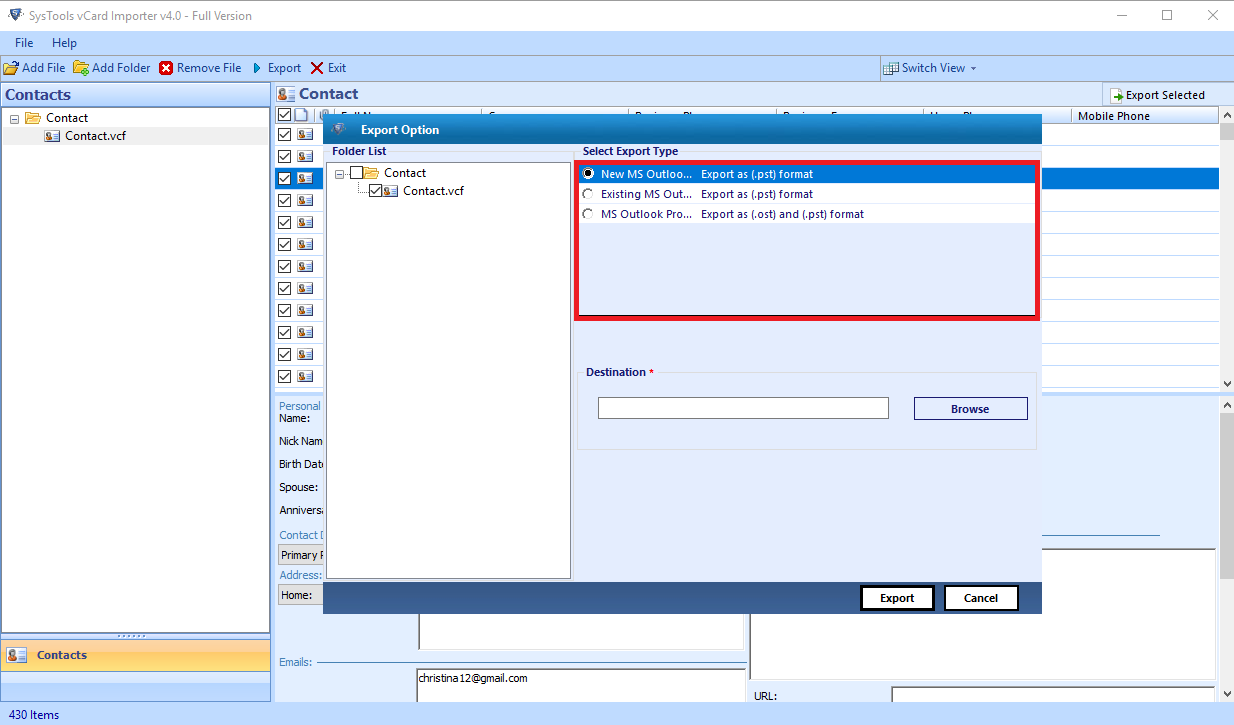
Task: Uncheck the checkbox of the highlighted contact row
Action: coord(284,178)
